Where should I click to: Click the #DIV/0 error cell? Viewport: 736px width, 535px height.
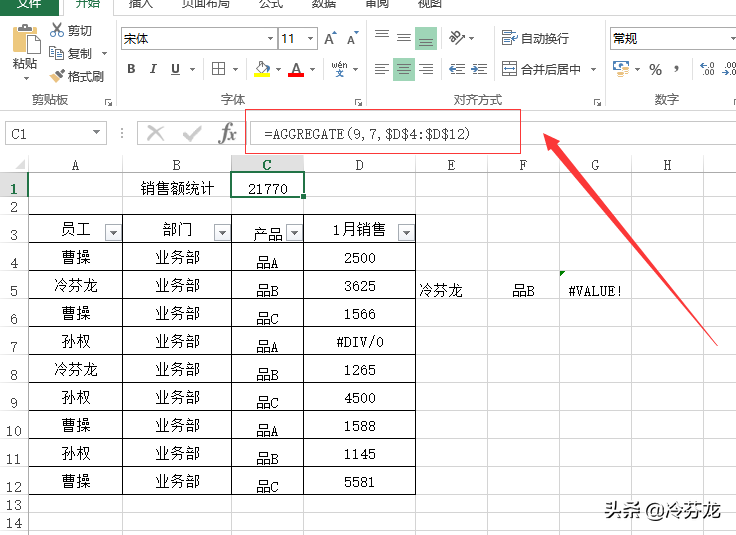coord(360,341)
